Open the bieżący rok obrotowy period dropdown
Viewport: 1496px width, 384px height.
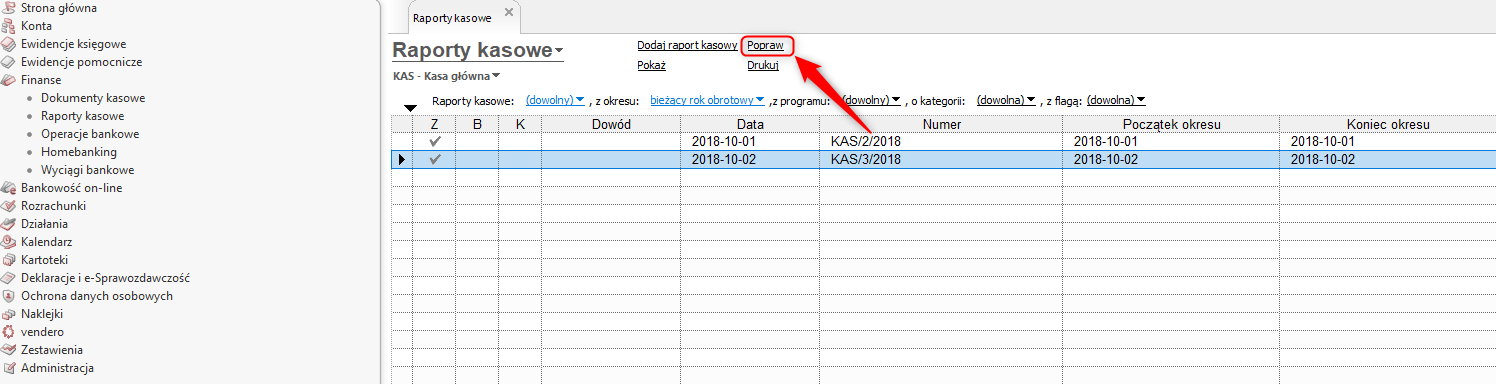[708, 100]
